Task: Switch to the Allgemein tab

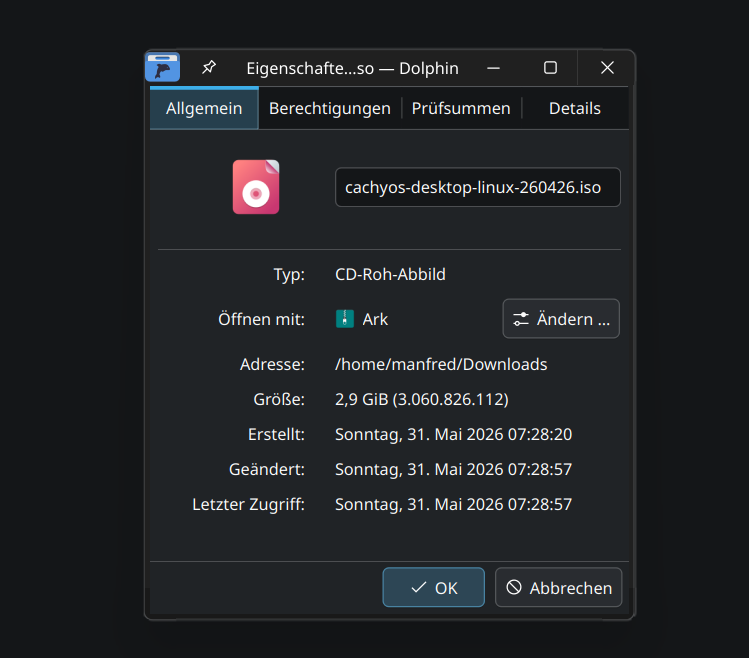Action: coord(204,108)
